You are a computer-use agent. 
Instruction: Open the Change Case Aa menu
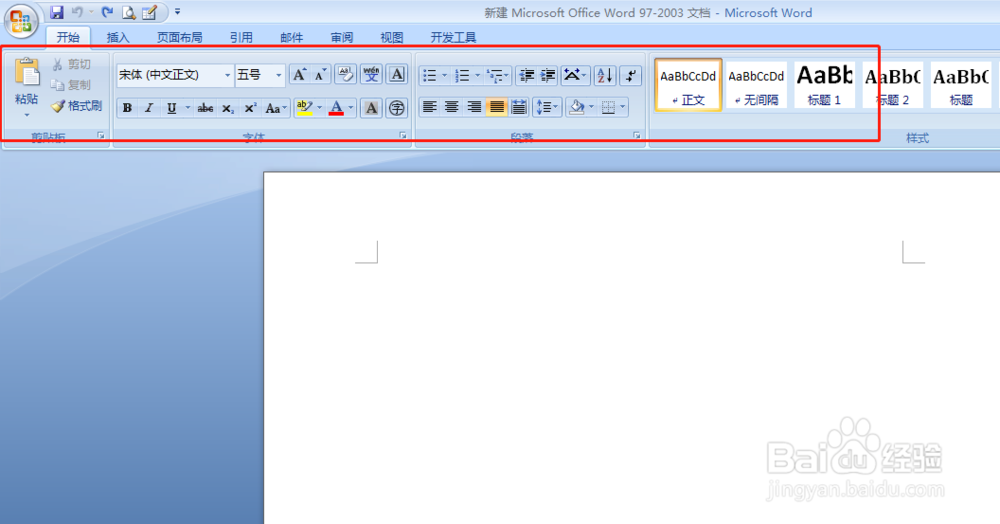(x=276, y=108)
